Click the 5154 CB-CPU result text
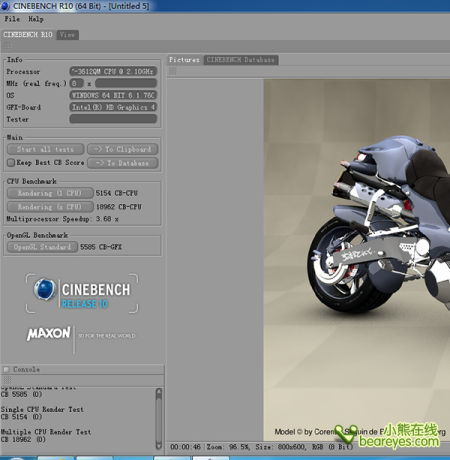 pos(117,193)
